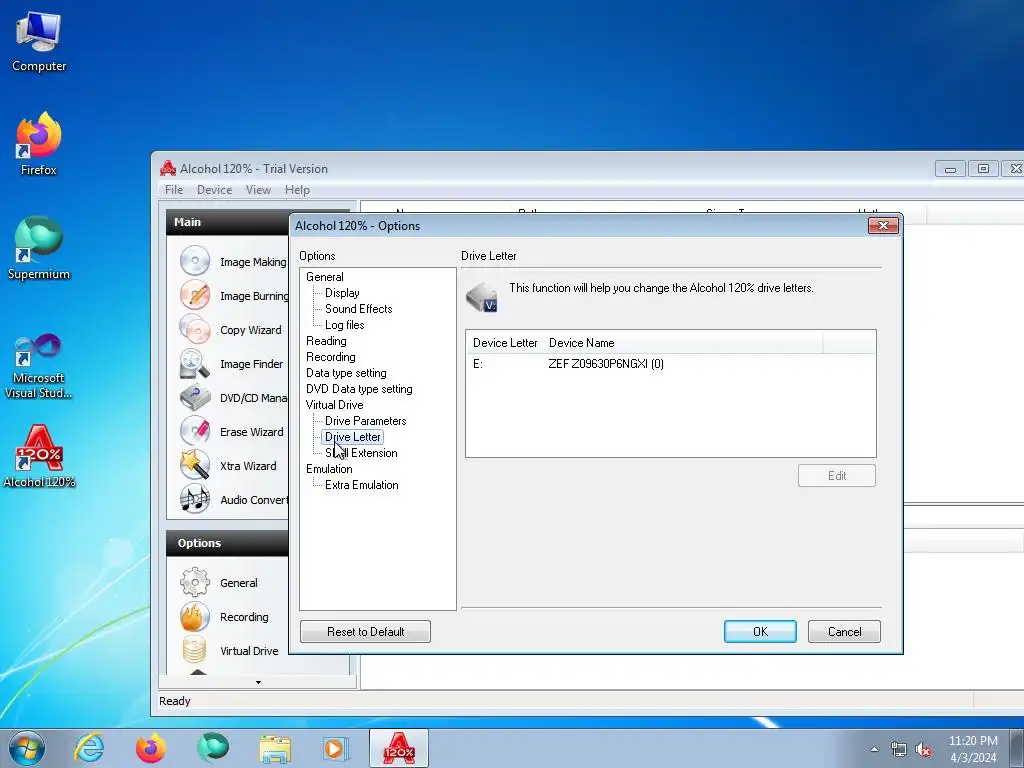Screen dimensions: 1024x768
Task: Click the Image Burning Wizard icon
Action: pyautogui.click(x=195, y=295)
